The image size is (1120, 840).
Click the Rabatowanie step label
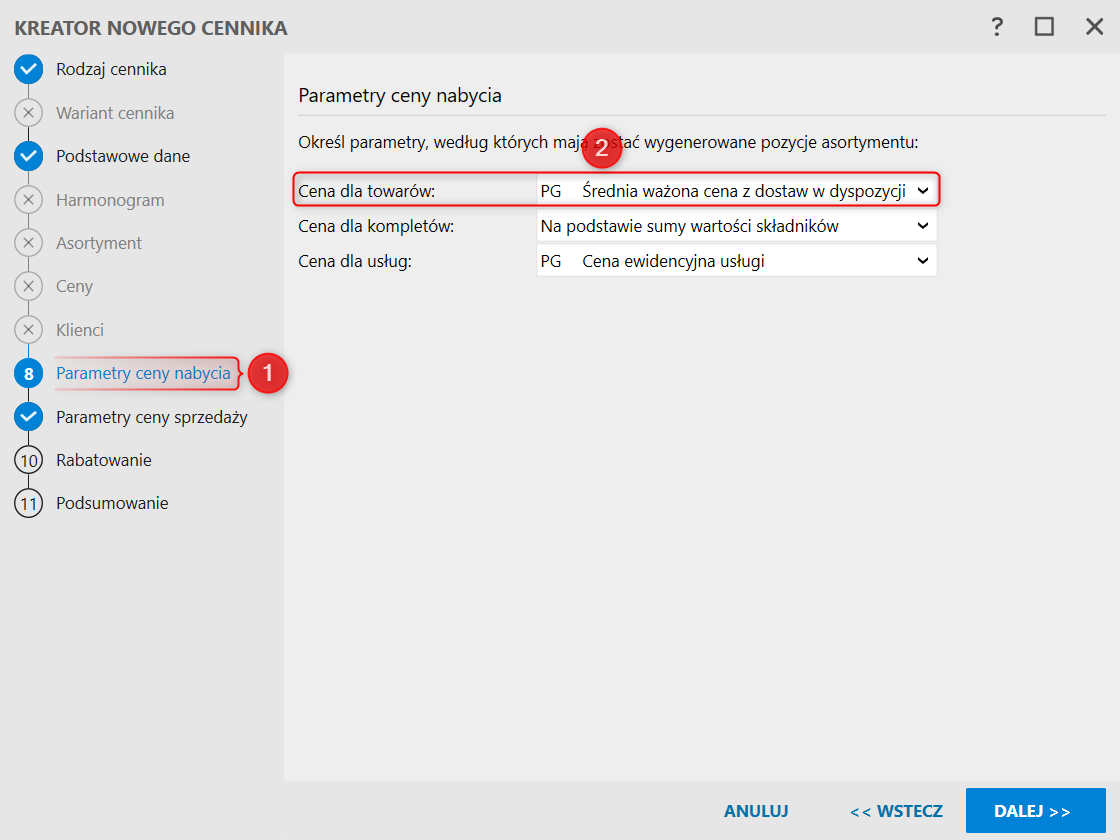[104, 460]
